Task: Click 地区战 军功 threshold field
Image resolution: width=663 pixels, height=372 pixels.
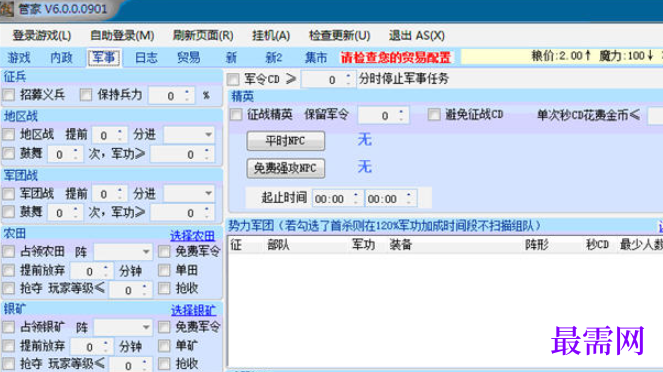Action: click(x=182, y=154)
